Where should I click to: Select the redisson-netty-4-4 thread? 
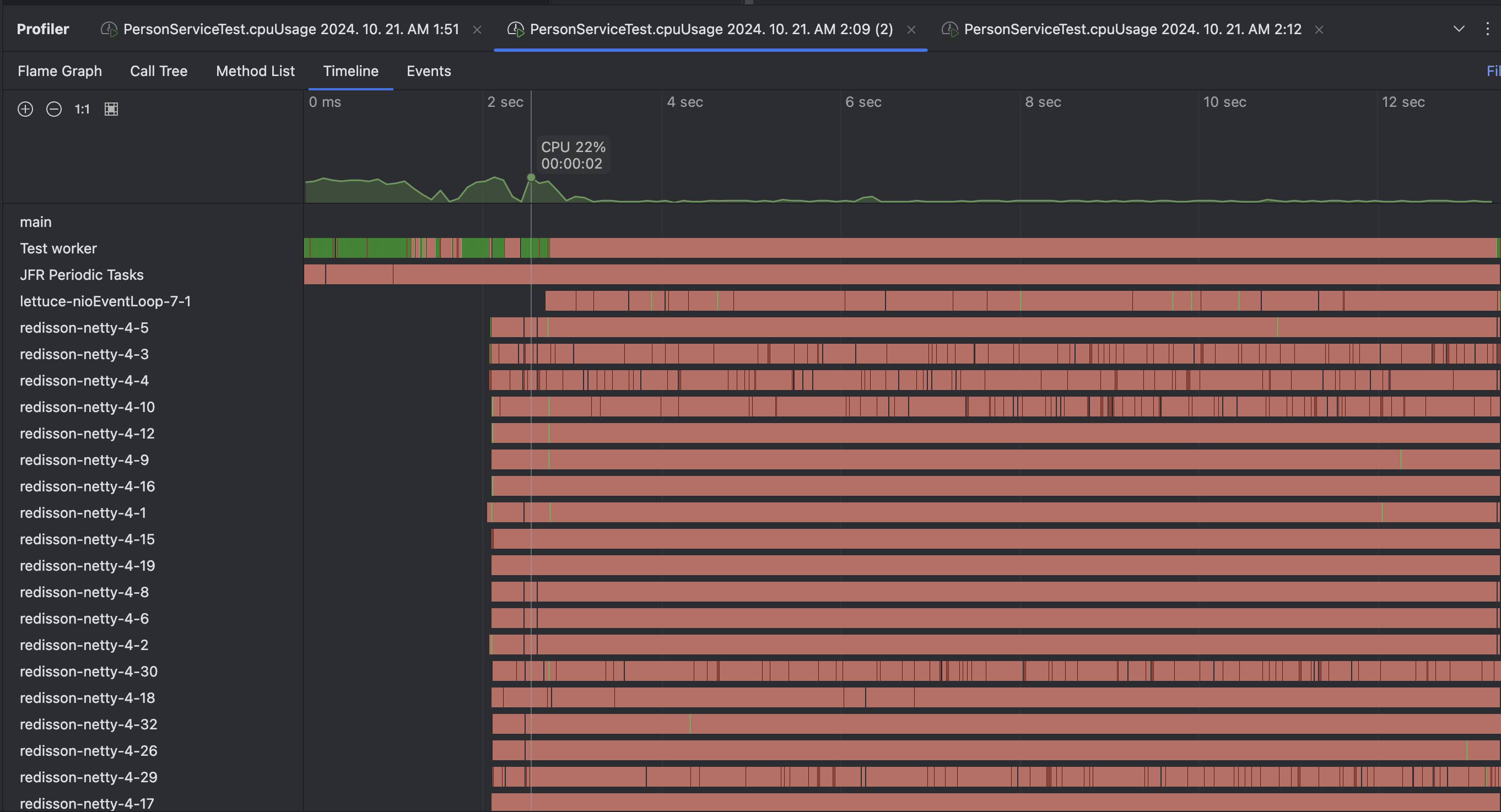(84, 380)
